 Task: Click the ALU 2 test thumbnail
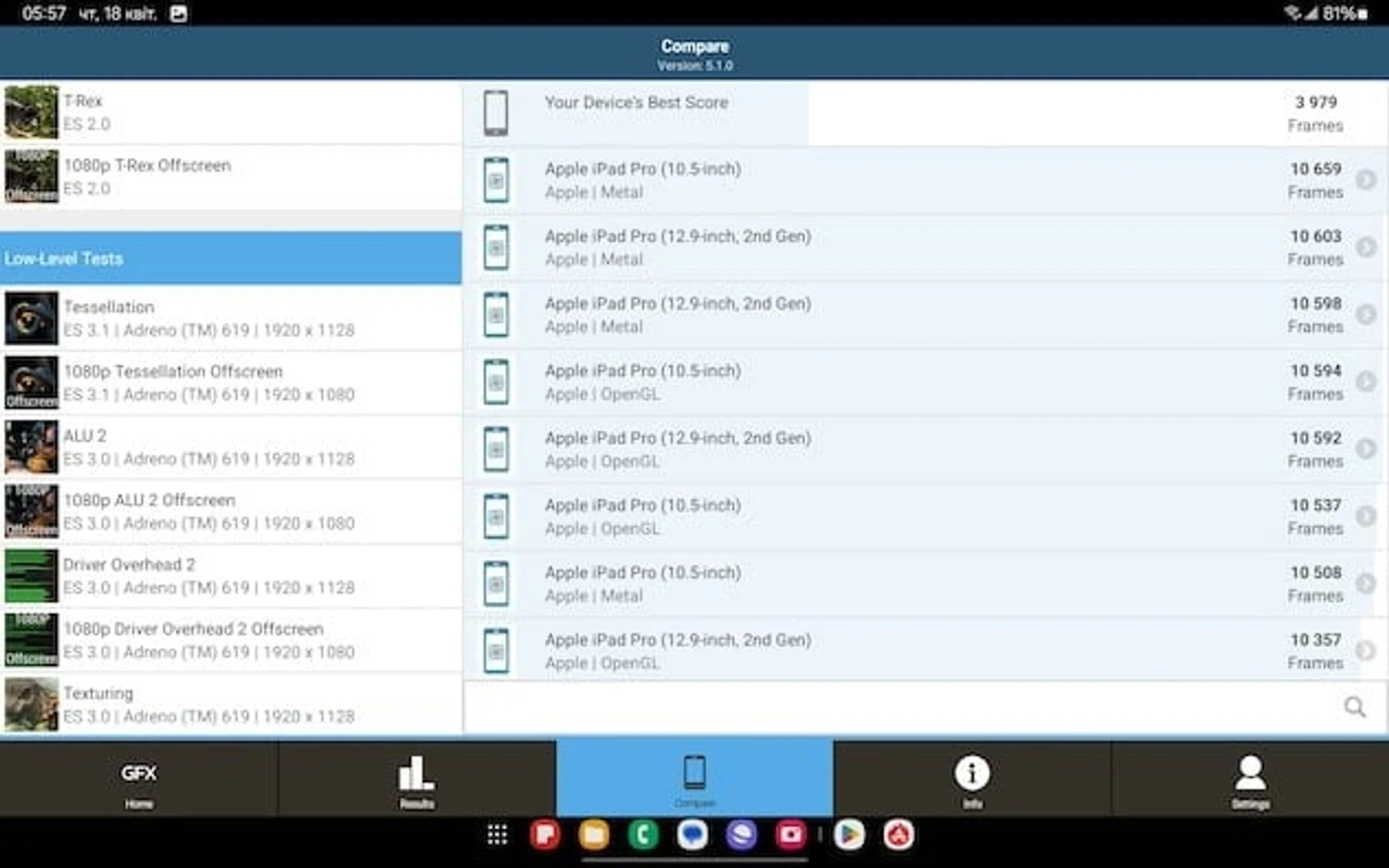coord(31,447)
